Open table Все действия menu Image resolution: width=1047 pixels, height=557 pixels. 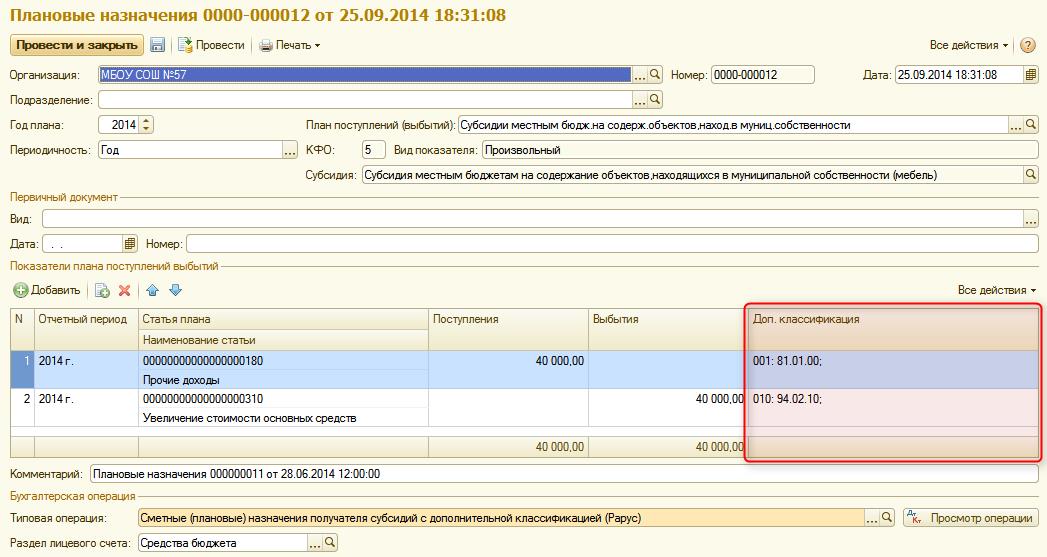pyautogui.click(x=997, y=290)
